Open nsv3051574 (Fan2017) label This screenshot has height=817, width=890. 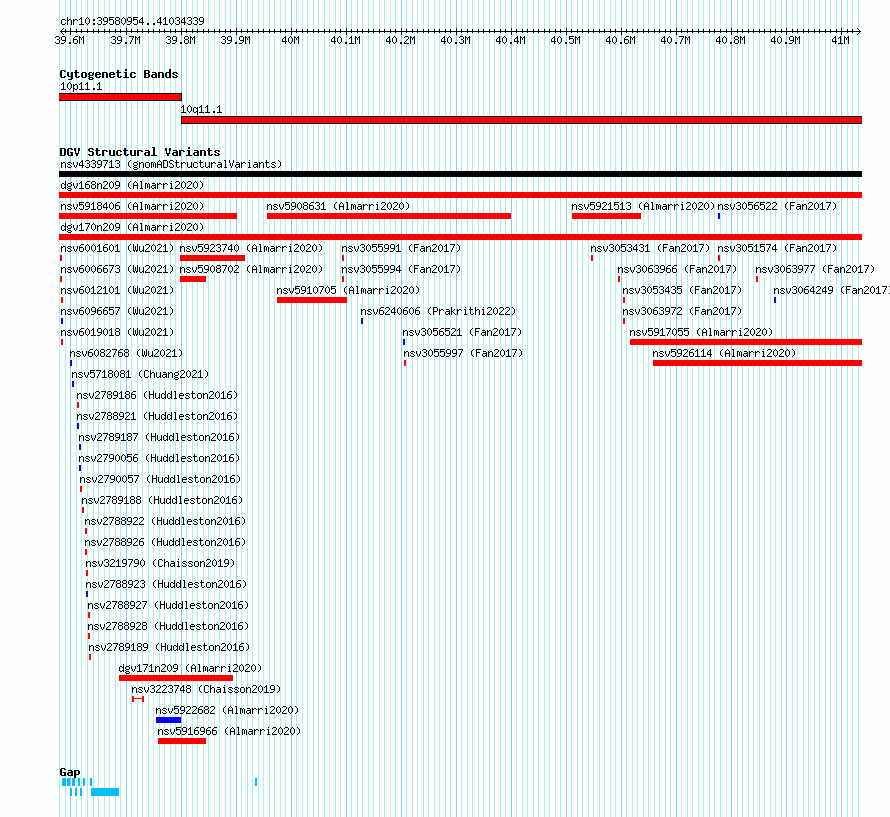pos(777,248)
